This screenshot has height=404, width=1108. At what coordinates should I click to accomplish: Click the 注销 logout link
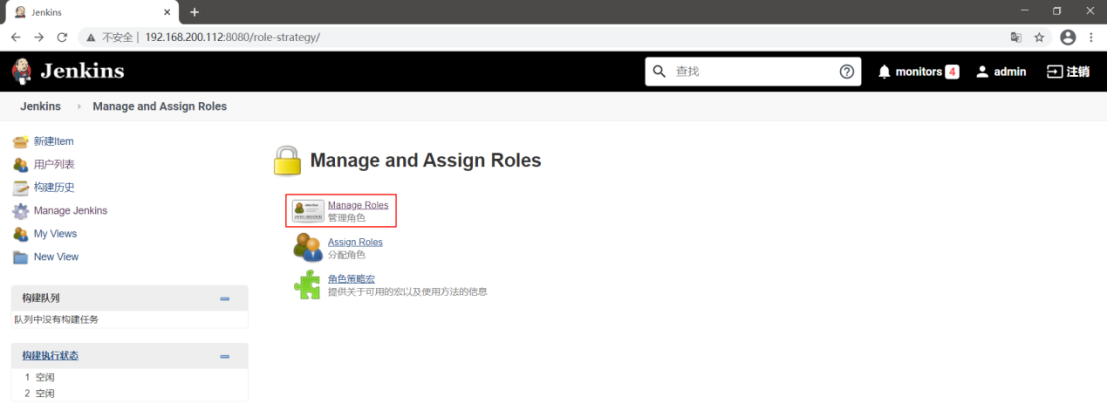click(1078, 71)
